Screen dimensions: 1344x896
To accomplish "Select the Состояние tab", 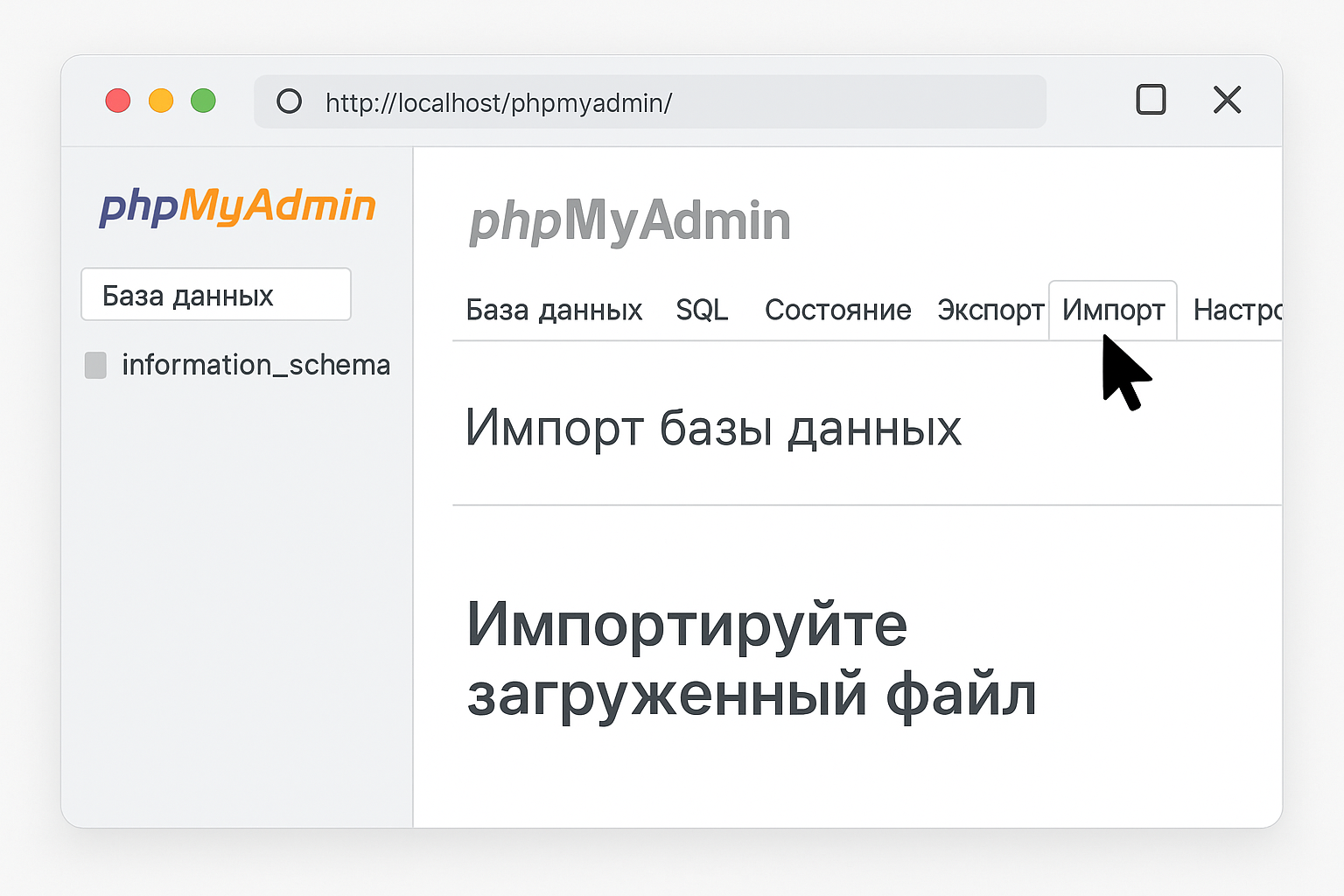I will 837,310.
